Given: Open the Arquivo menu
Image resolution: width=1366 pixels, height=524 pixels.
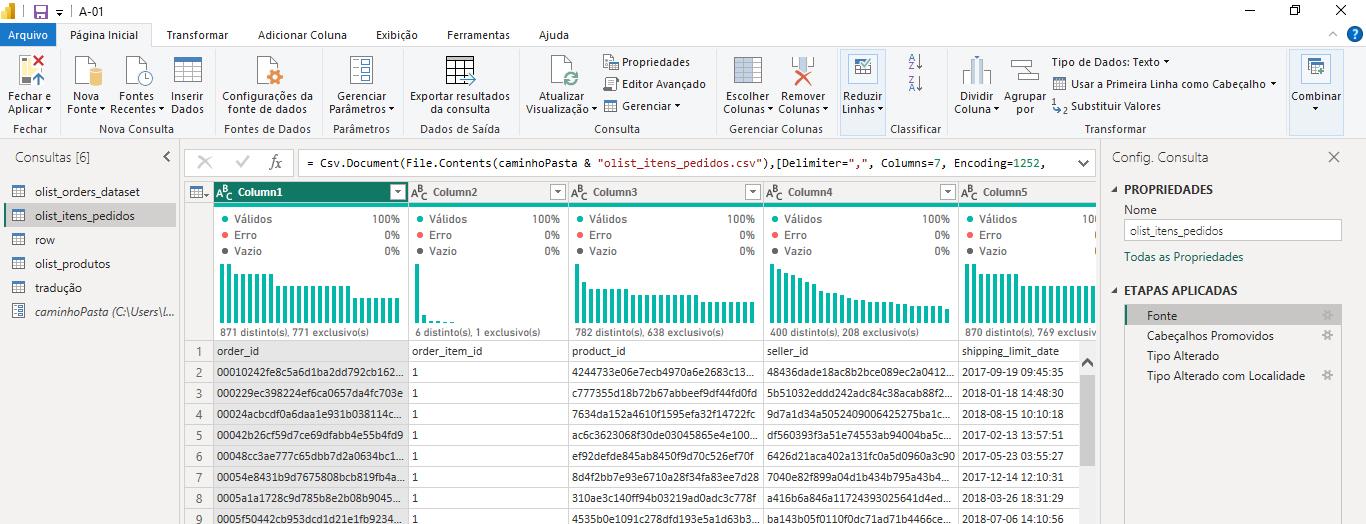Looking at the screenshot, I should (28, 35).
